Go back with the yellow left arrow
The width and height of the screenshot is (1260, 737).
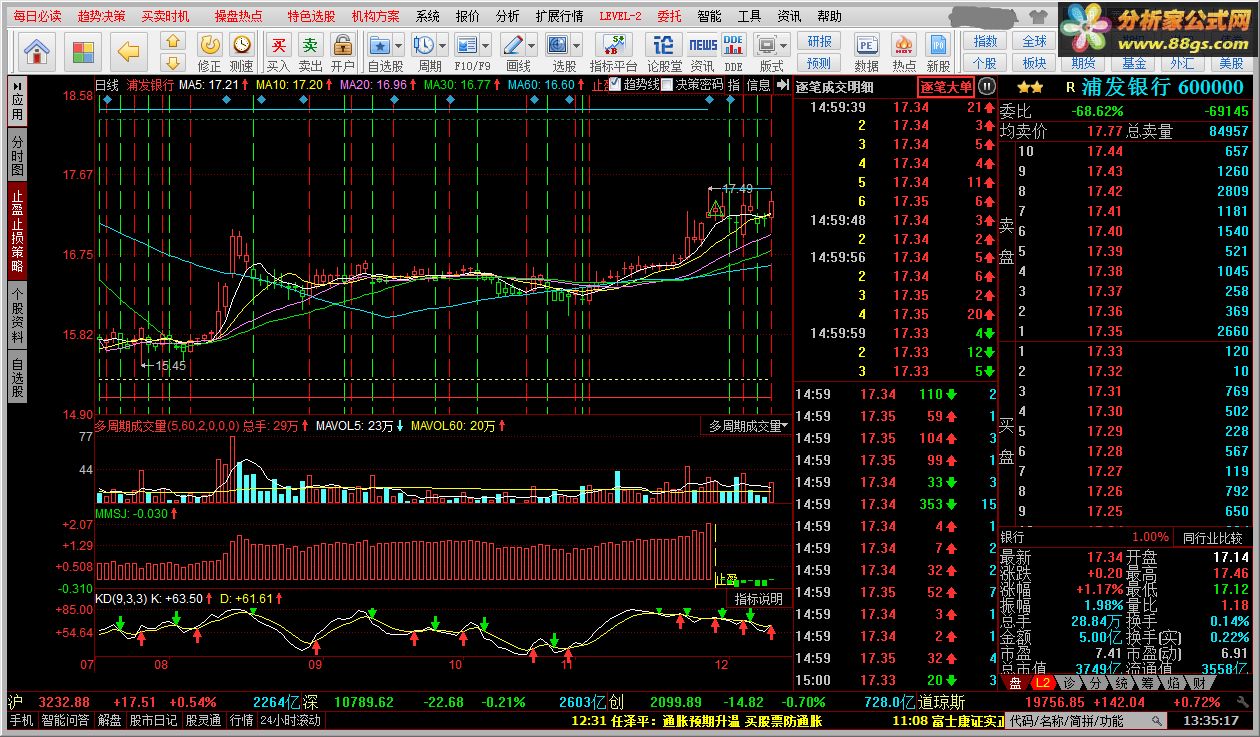click(x=129, y=50)
